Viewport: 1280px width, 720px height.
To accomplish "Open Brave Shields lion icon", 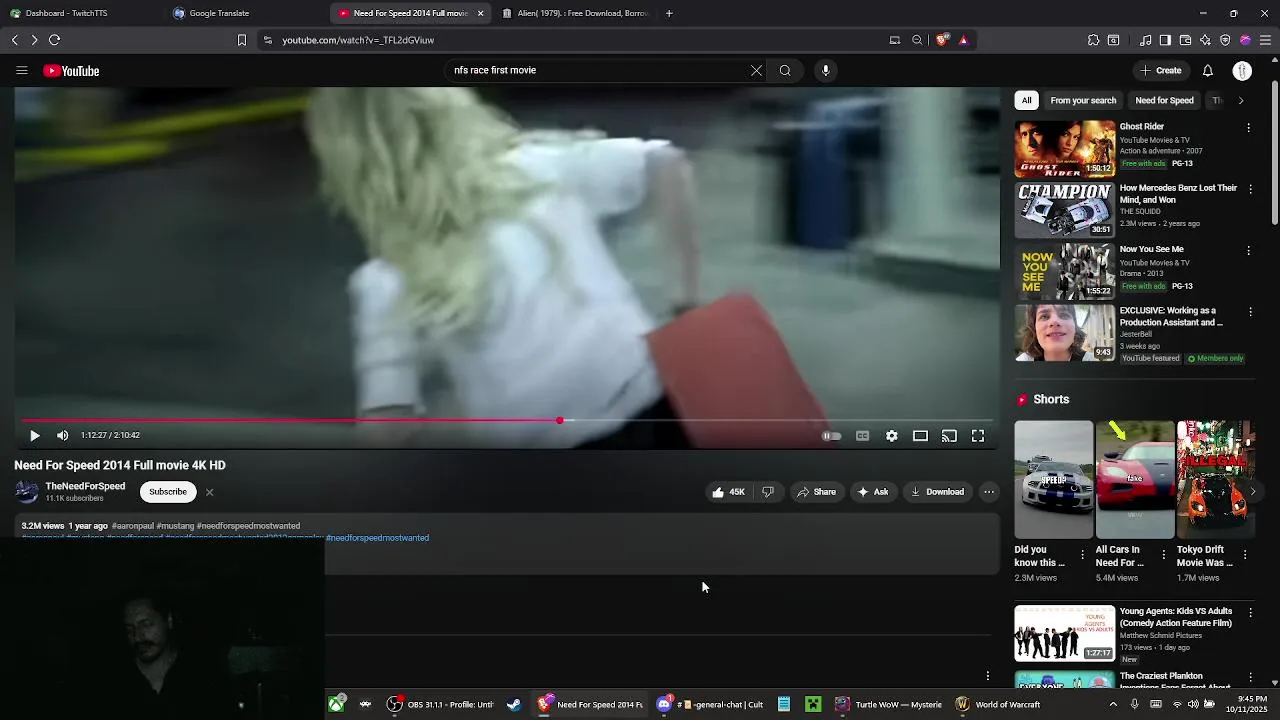I will pyautogui.click(x=942, y=40).
